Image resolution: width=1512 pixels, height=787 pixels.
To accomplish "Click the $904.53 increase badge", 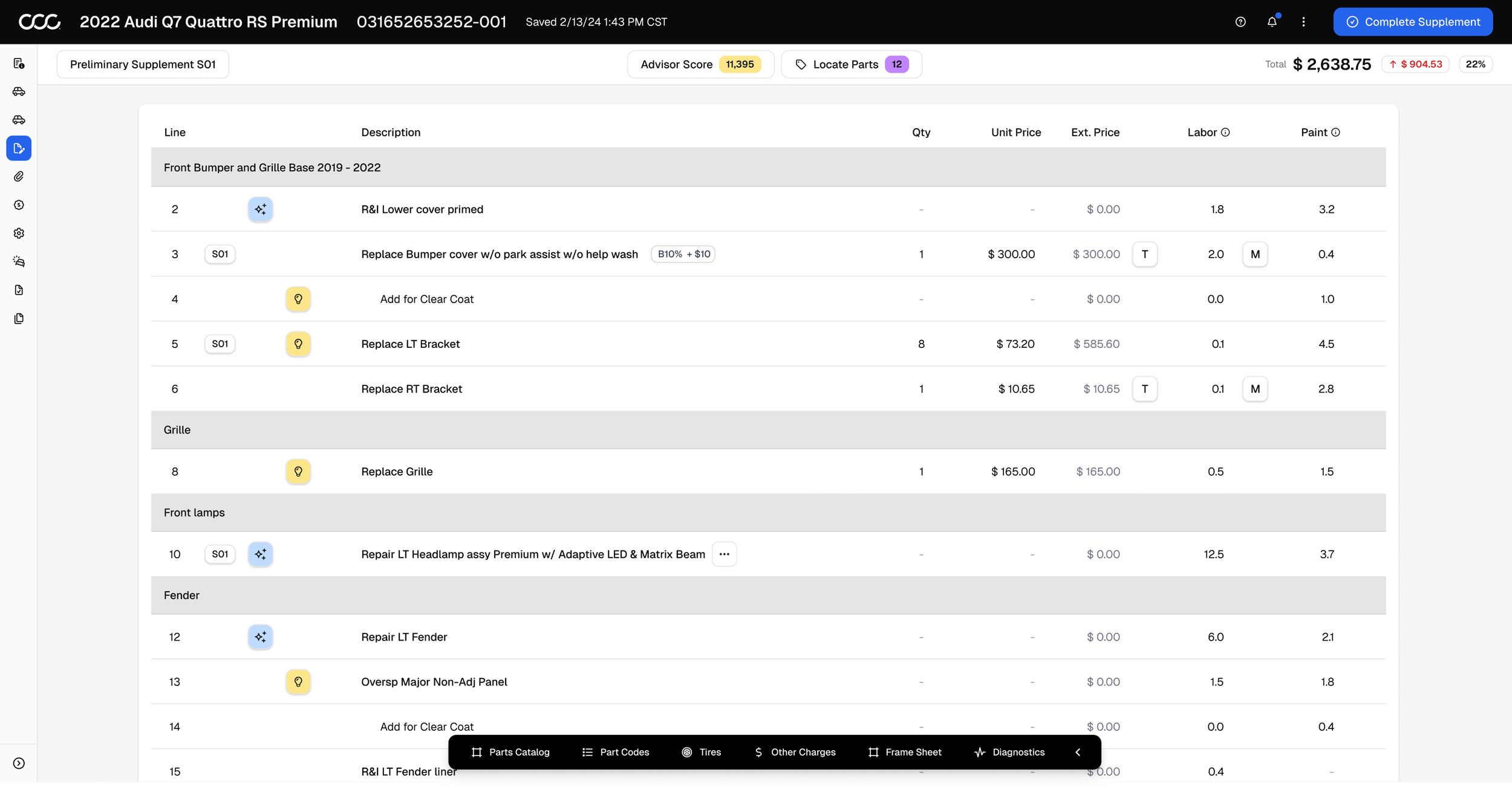I will (x=1415, y=64).
